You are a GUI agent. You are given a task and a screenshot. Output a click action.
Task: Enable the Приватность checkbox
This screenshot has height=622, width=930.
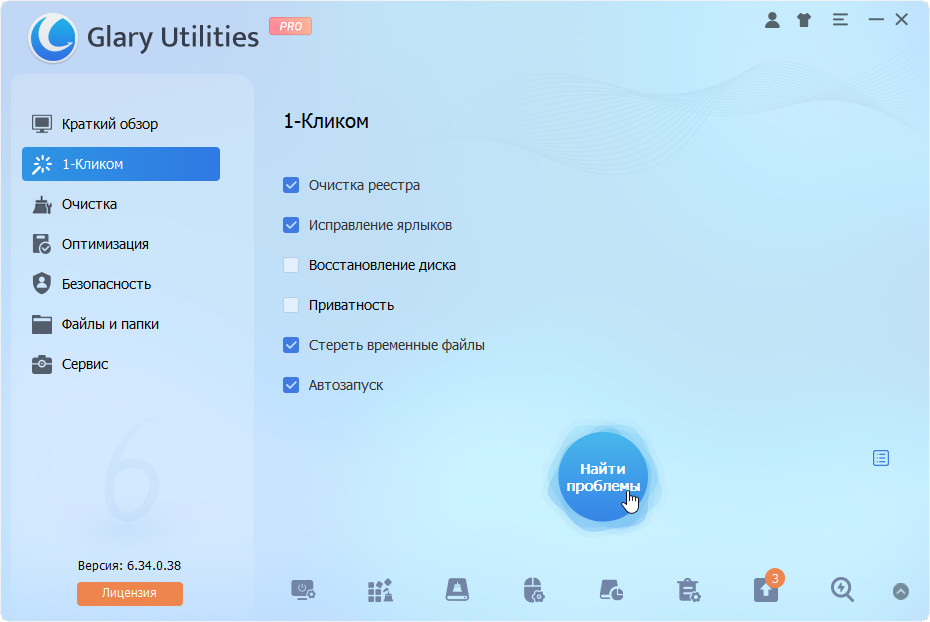click(291, 305)
